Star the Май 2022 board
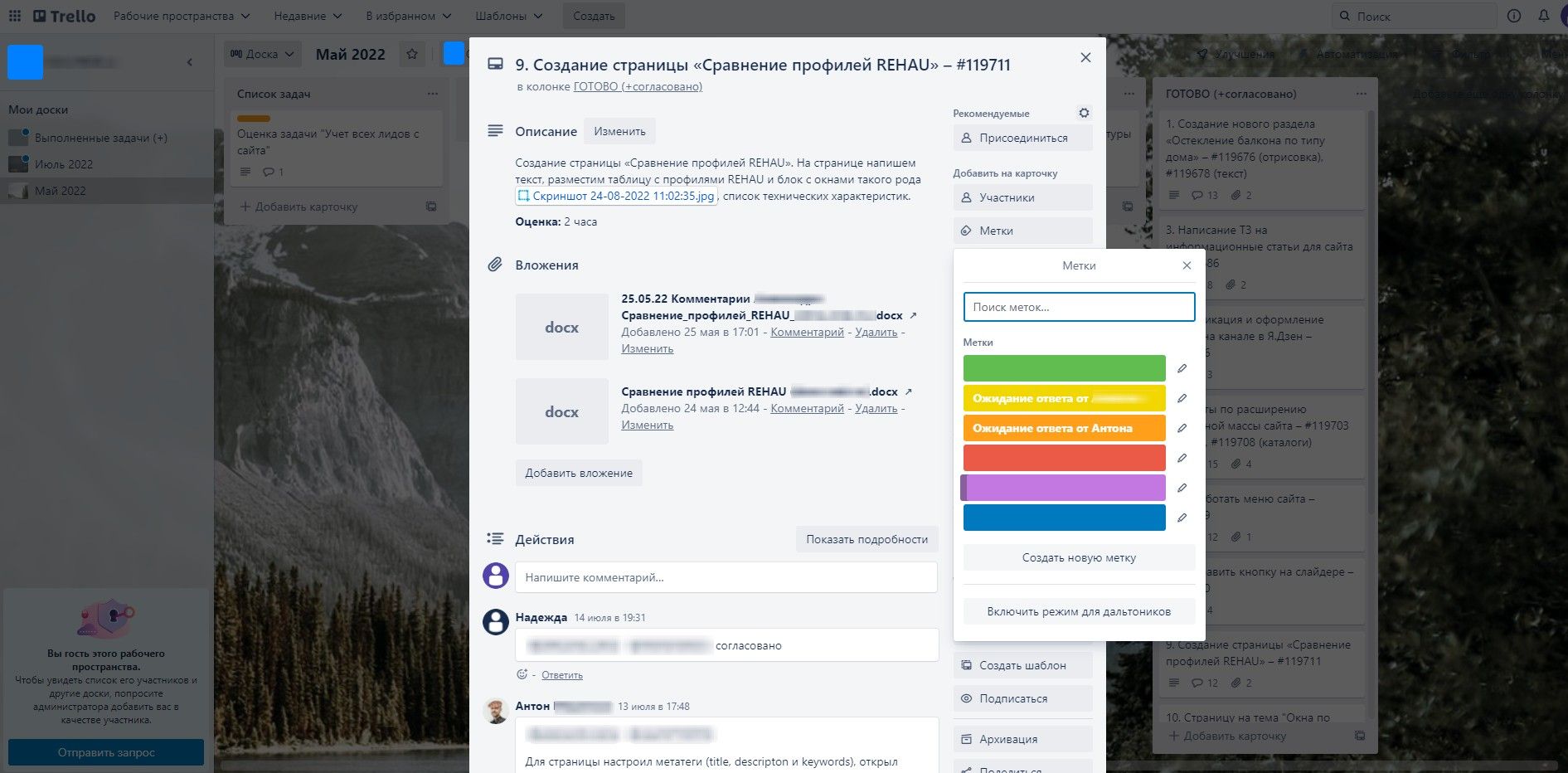This screenshot has height=773, width=1568. click(411, 54)
